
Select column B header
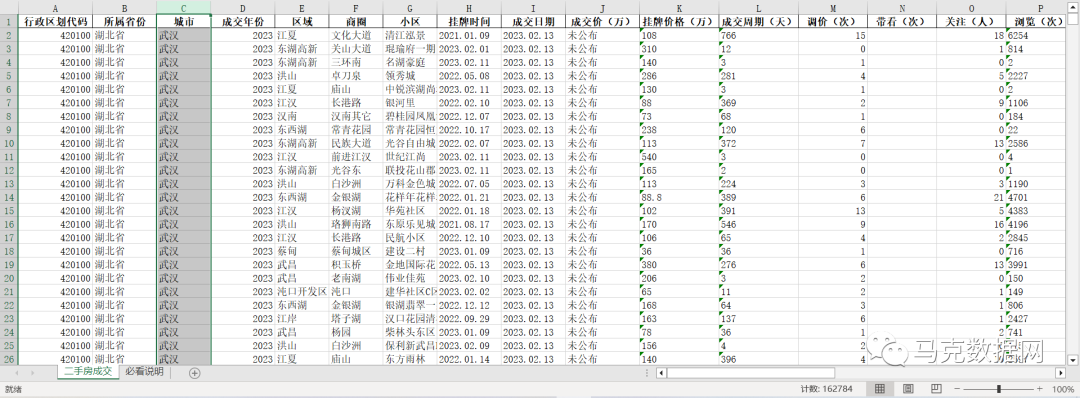(x=125, y=8)
